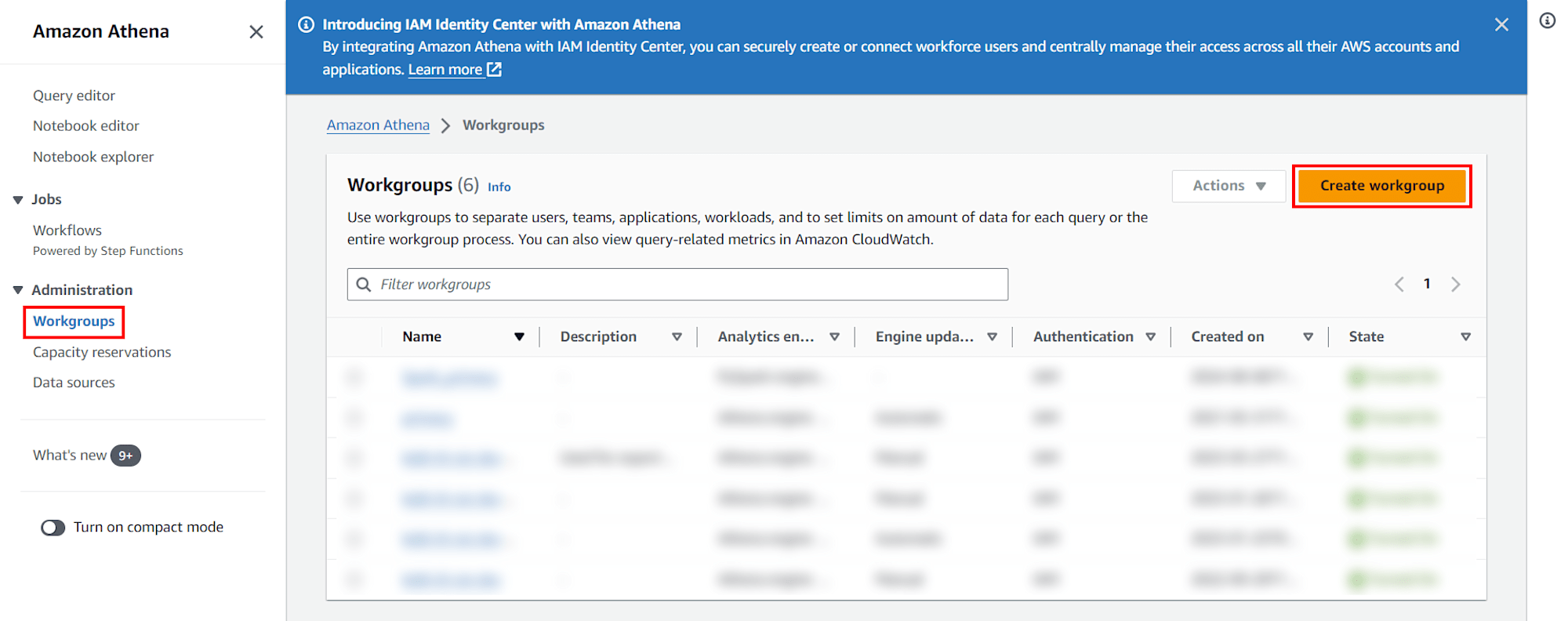Open the first workgroup name link
Image resolution: width=1568 pixels, height=621 pixels.
click(449, 378)
